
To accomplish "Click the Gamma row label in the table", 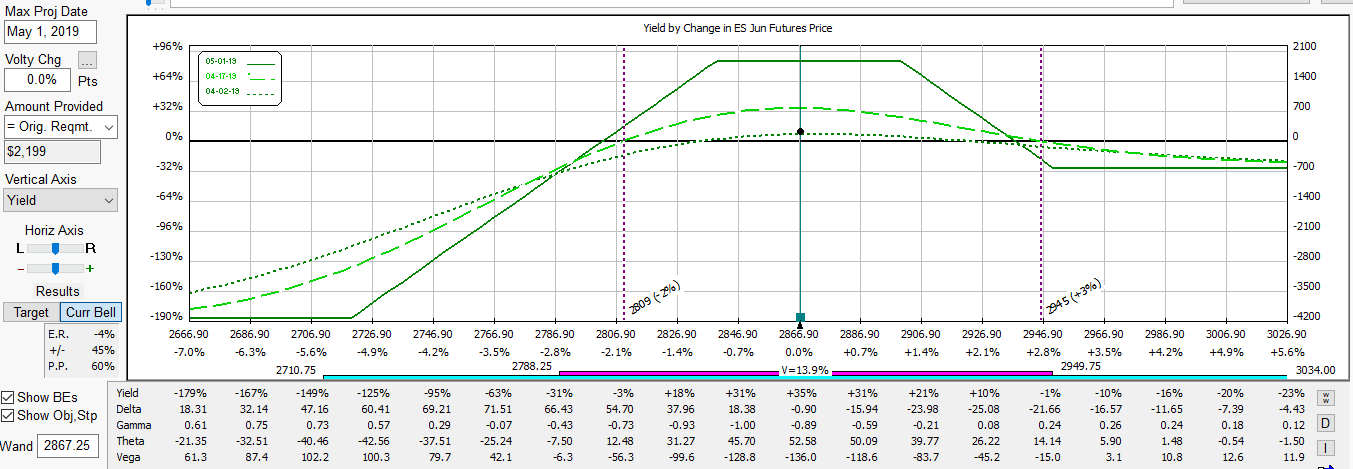I will point(135,425).
